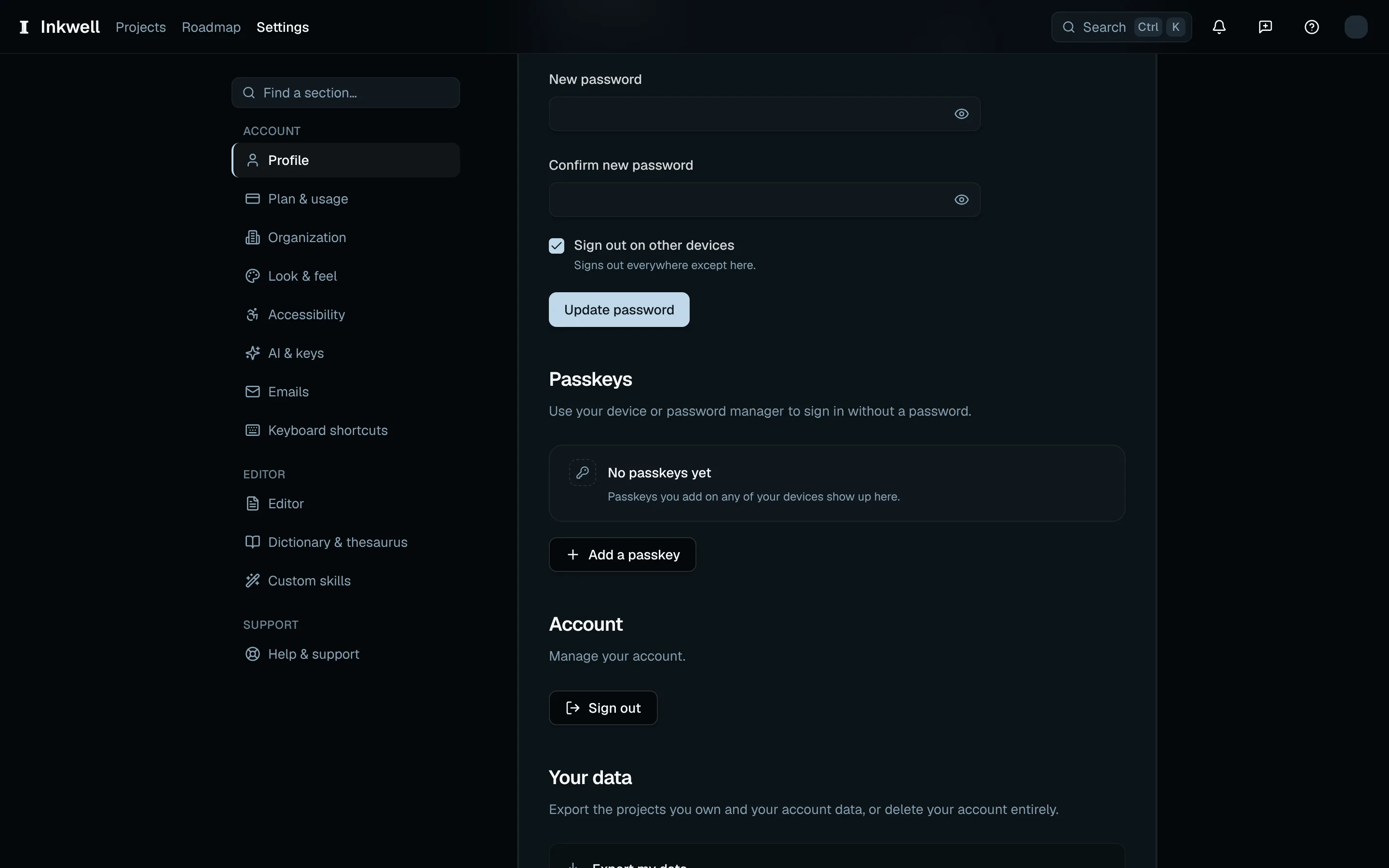Open the user avatar menu
1389x868 pixels.
[x=1356, y=27]
